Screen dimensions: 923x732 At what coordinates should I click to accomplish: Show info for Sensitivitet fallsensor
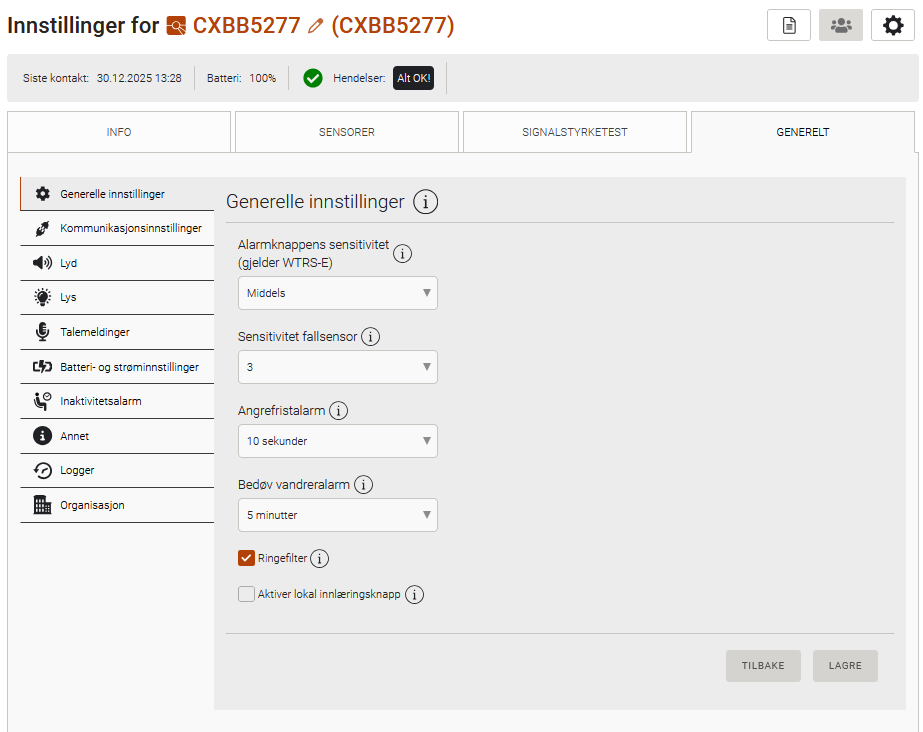(x=370, y=337)
